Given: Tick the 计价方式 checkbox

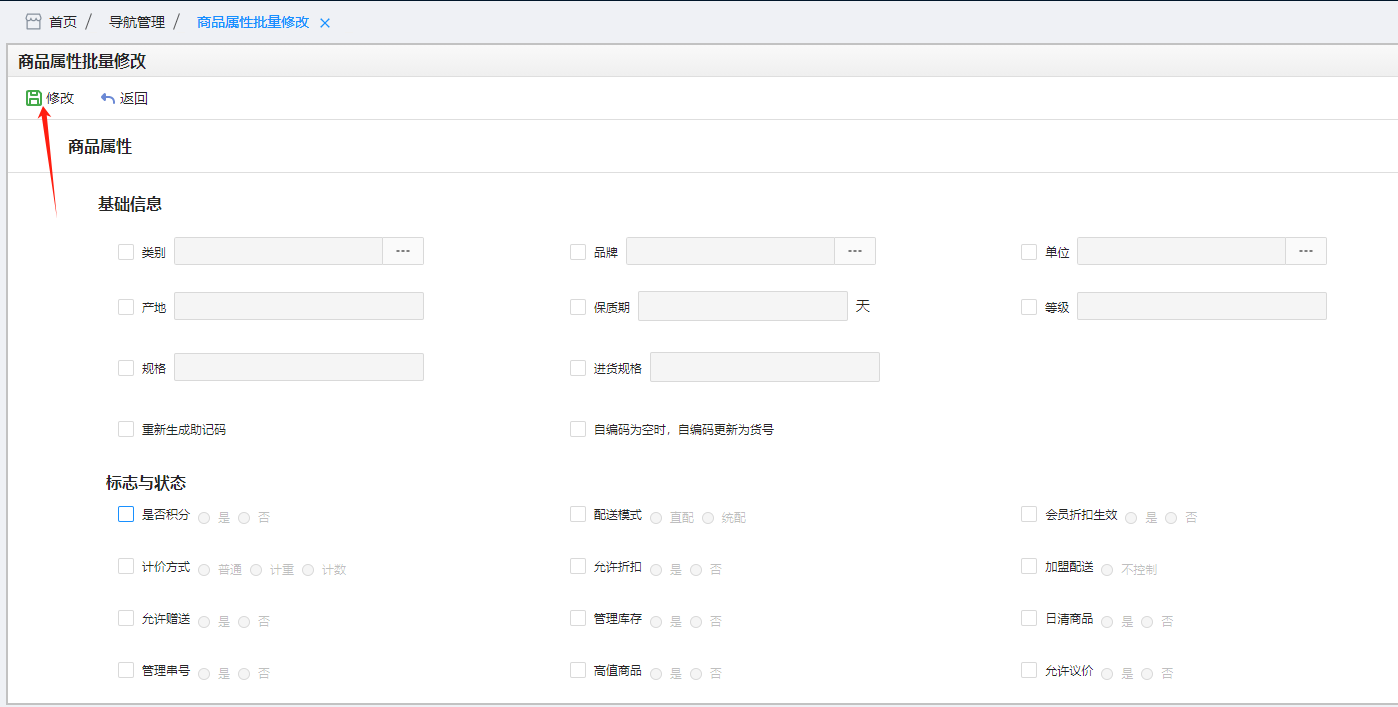Looking at the screenshot, I should click(126, 566).
